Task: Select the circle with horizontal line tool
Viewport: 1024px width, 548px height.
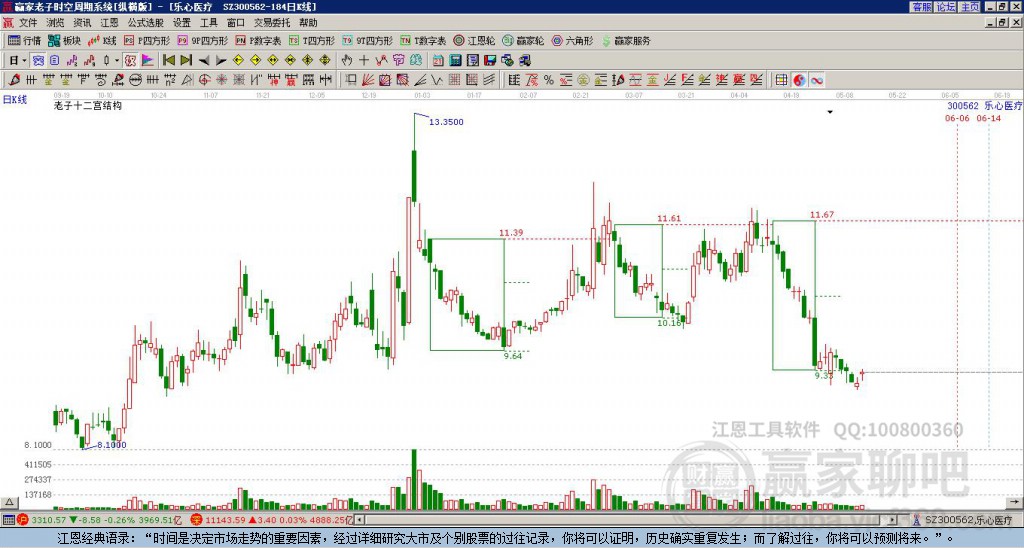Action: coord(135,80)
